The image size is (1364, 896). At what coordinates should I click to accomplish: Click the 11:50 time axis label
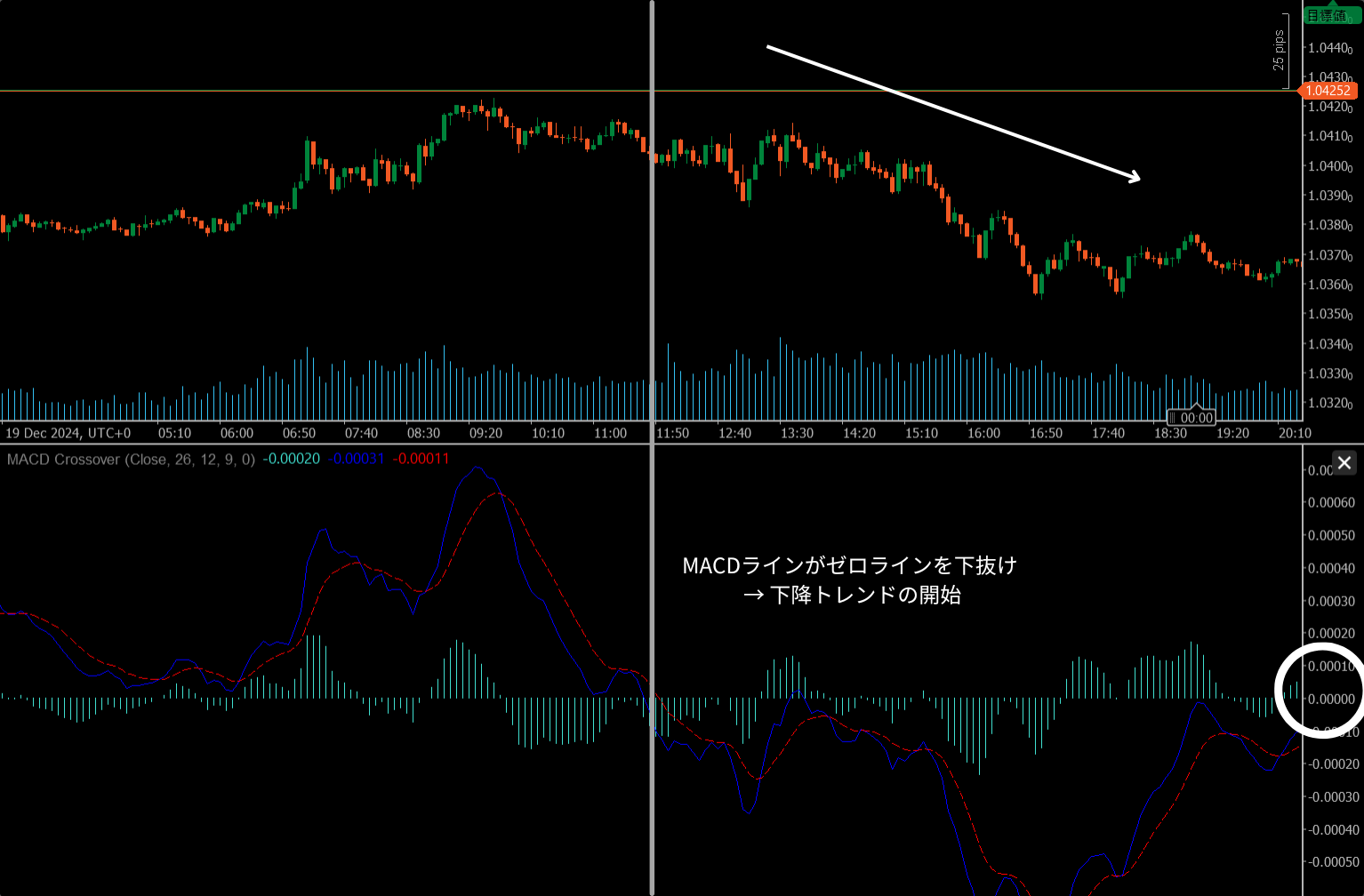[x=672, y=434]
